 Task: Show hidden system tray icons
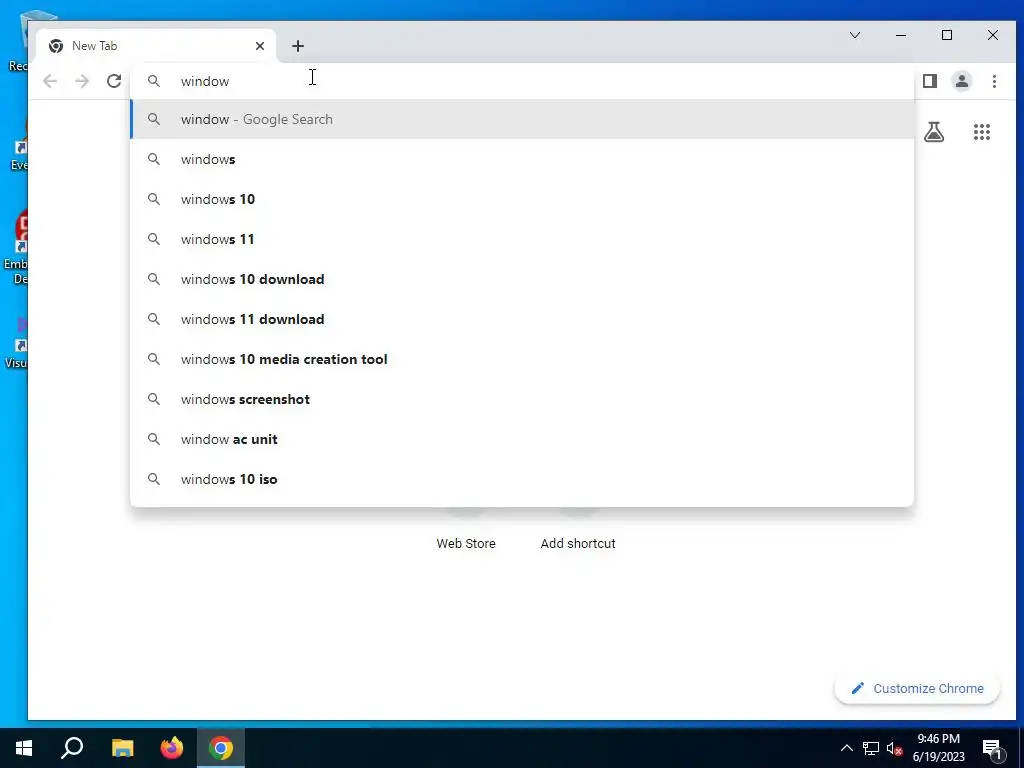coord(846,748)
